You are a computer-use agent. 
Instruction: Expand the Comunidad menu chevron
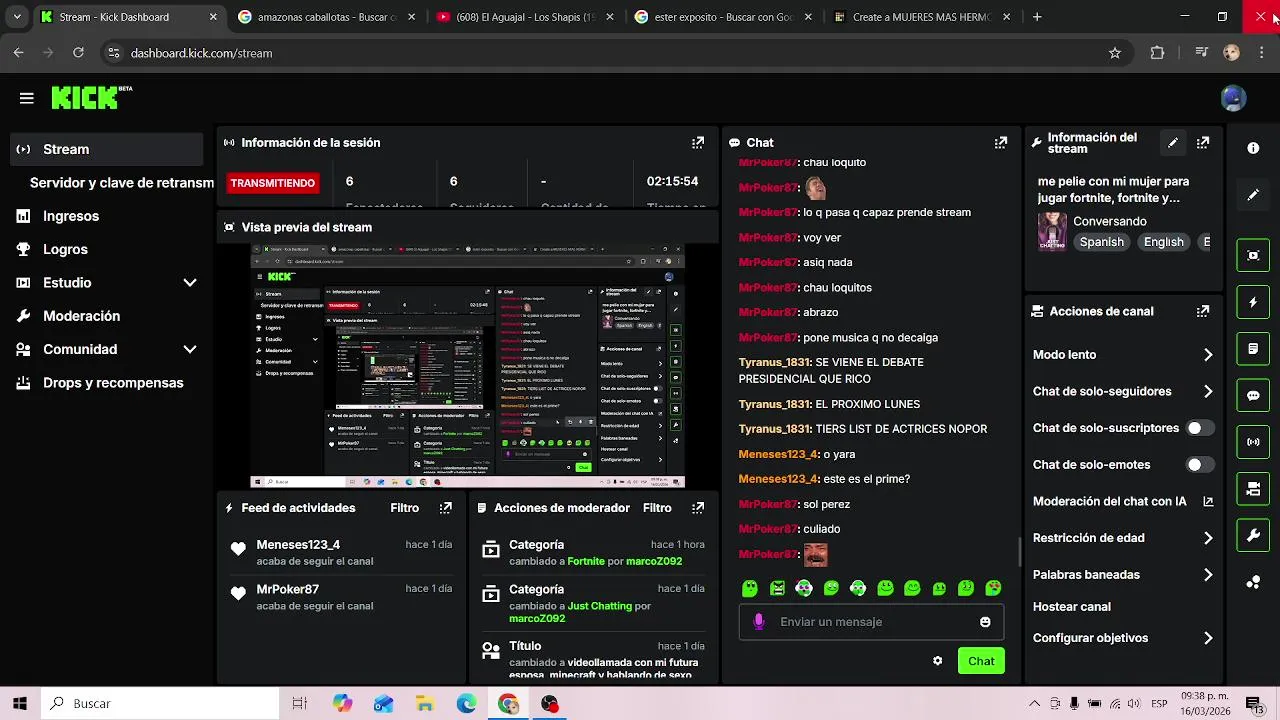(190, 350)
